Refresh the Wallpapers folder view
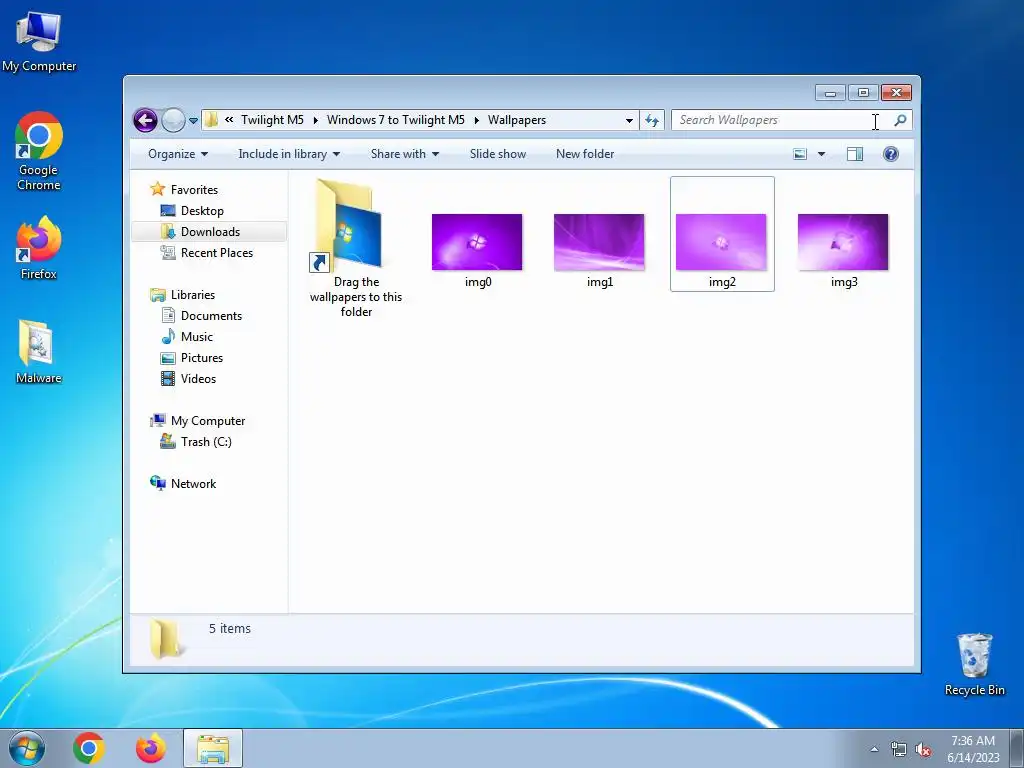Viewport: 1024px width, 768px height. point(652,120)
